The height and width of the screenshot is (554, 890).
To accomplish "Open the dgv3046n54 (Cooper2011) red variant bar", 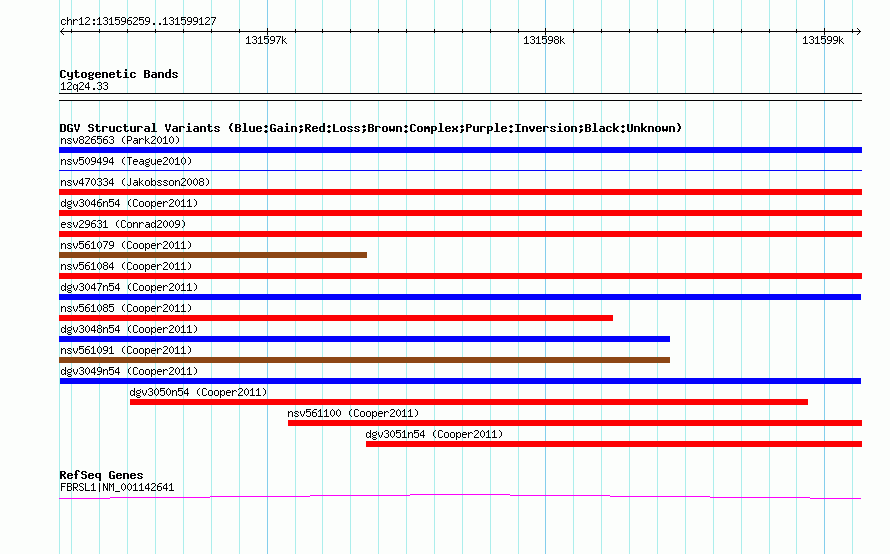I will 460,213.
